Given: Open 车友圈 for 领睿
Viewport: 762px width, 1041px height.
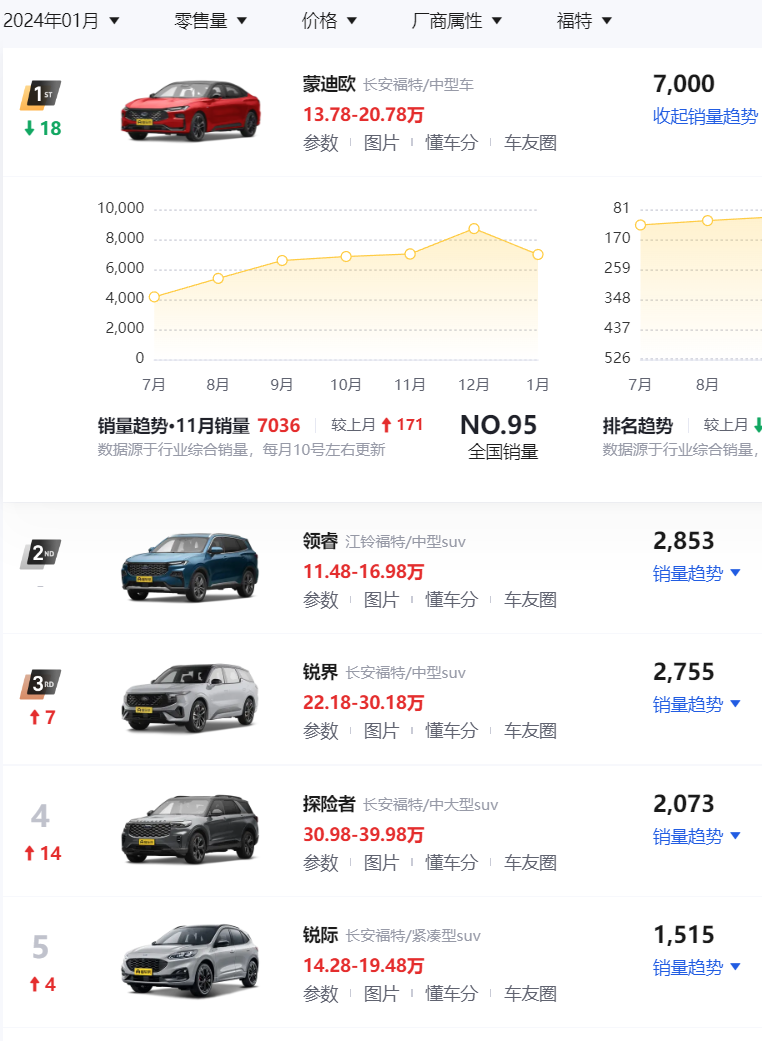Looking at the screenshot, I should (x=530, y=600).
